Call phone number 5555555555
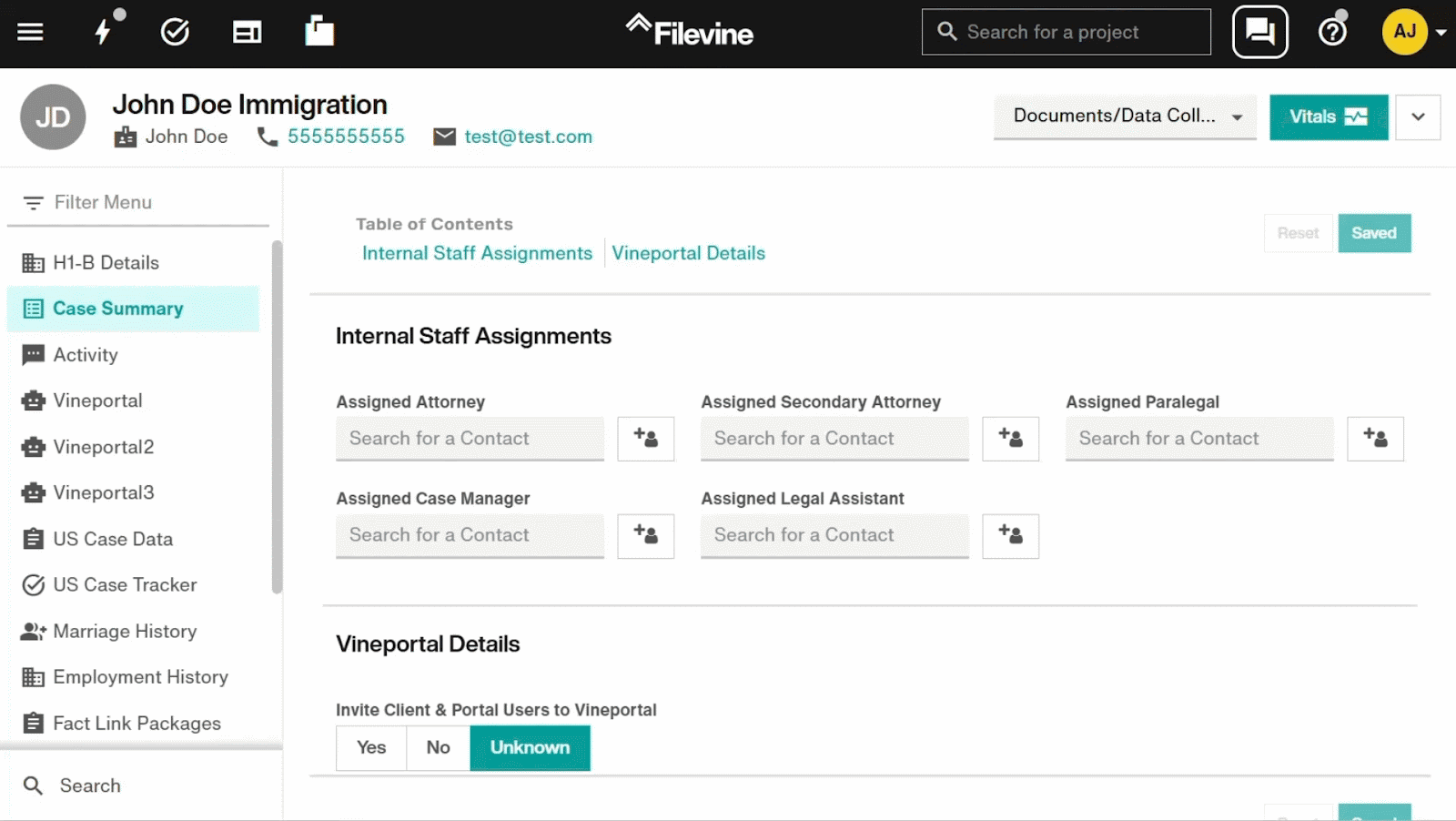The width and height of the screenshot is (1456, 821). coord(346,137)
